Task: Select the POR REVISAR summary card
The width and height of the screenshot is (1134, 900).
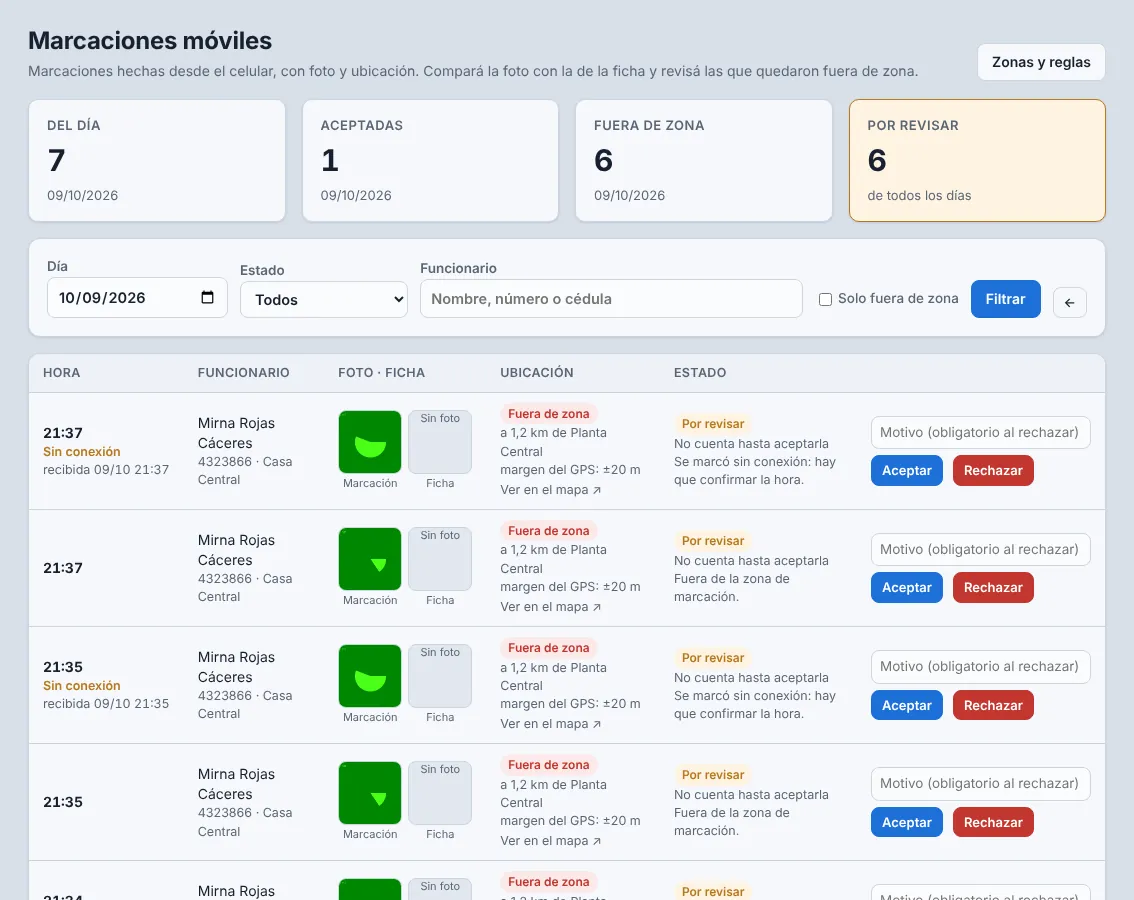Action: tap(977, 161)
